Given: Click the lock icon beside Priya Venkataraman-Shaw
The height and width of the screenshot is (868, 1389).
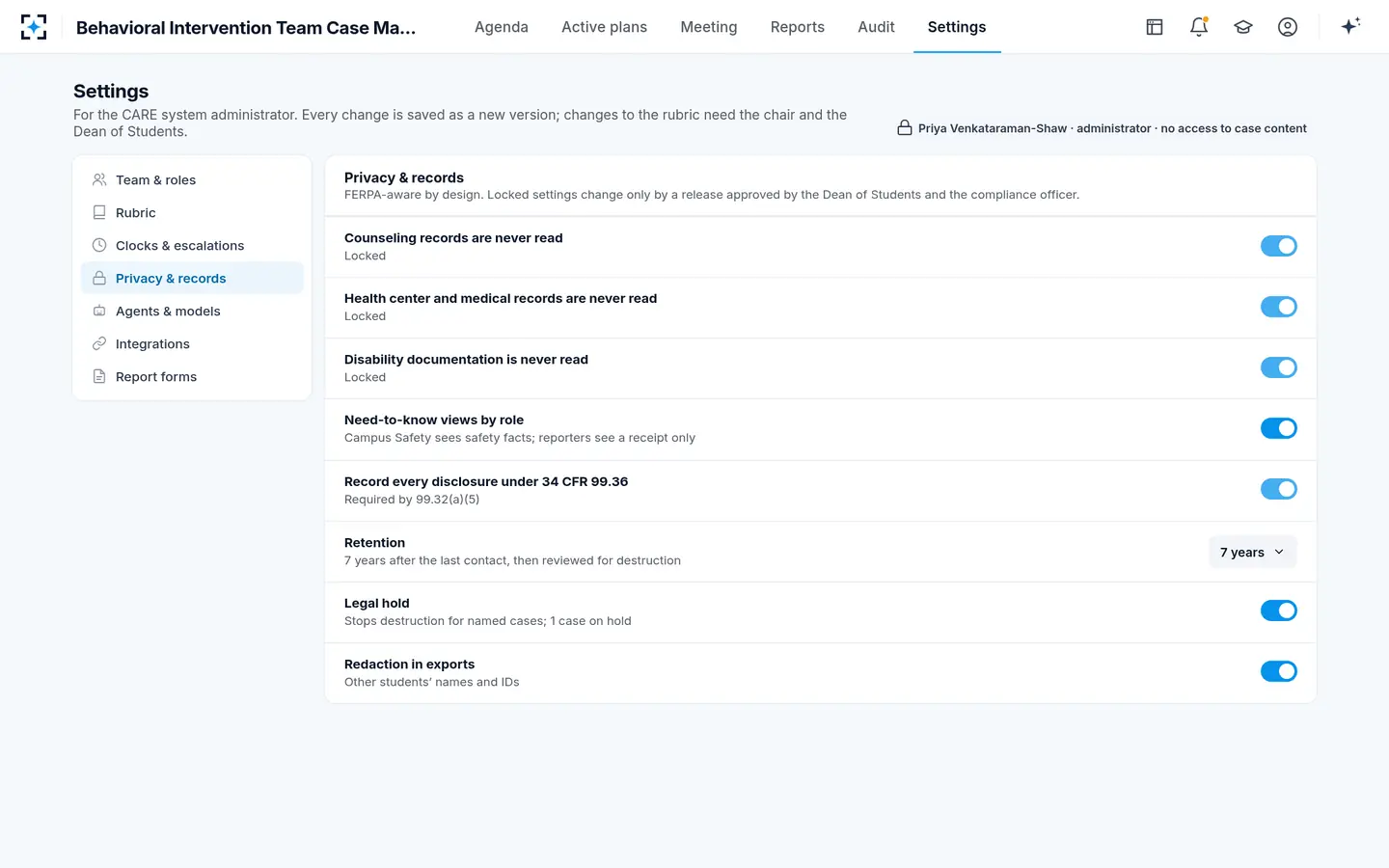Looking at the screenshot, I should click(x=905, y=128).
